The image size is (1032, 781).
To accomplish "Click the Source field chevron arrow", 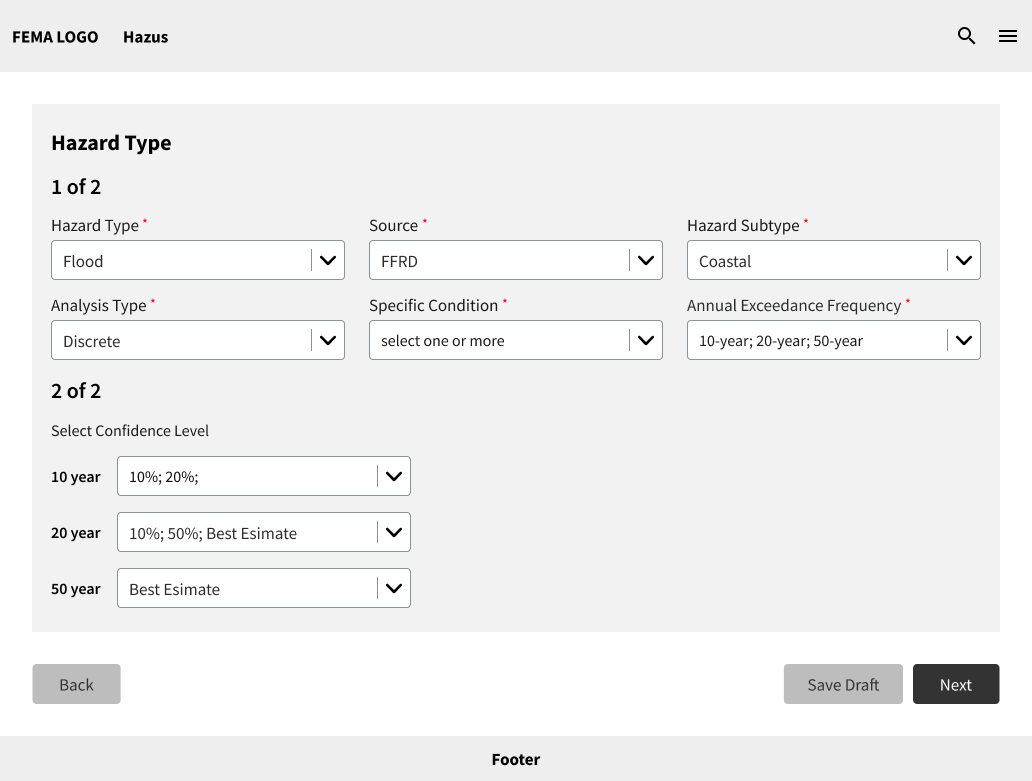I will (x=646, y=260).
